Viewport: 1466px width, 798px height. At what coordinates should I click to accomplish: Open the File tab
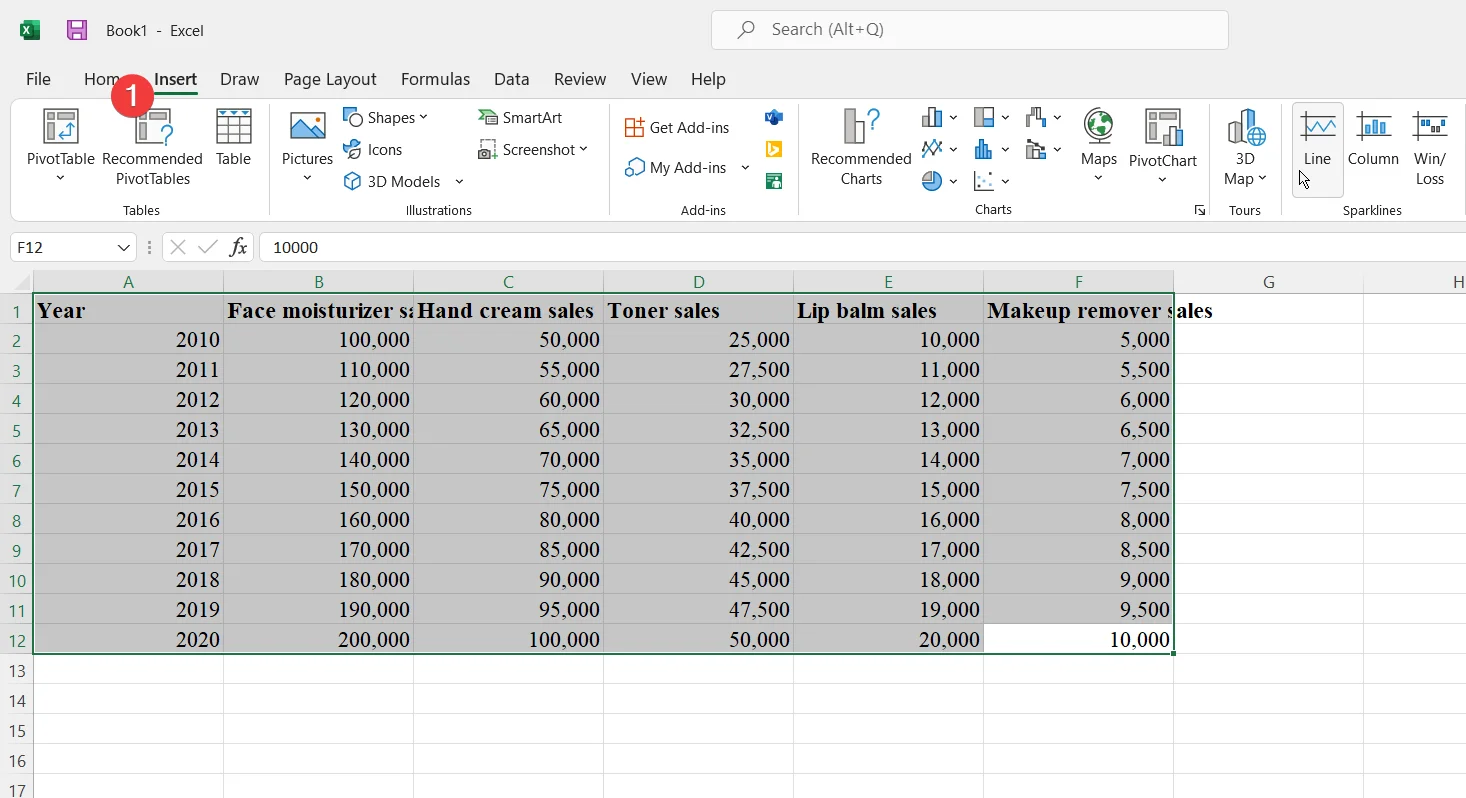[x=38, y=79]
